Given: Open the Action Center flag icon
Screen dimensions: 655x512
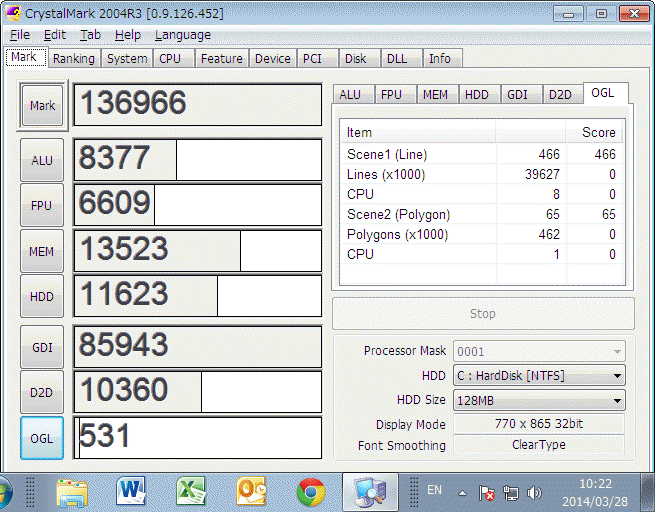Looking at the screenshot, I should click(487, 493).
